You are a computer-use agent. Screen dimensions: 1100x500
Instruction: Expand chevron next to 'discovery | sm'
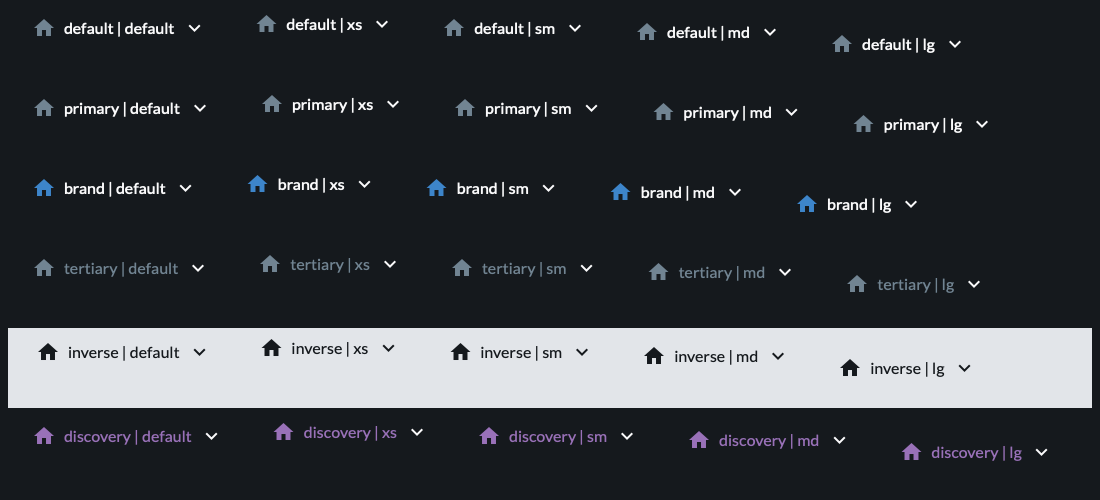(x=627, y=436)
